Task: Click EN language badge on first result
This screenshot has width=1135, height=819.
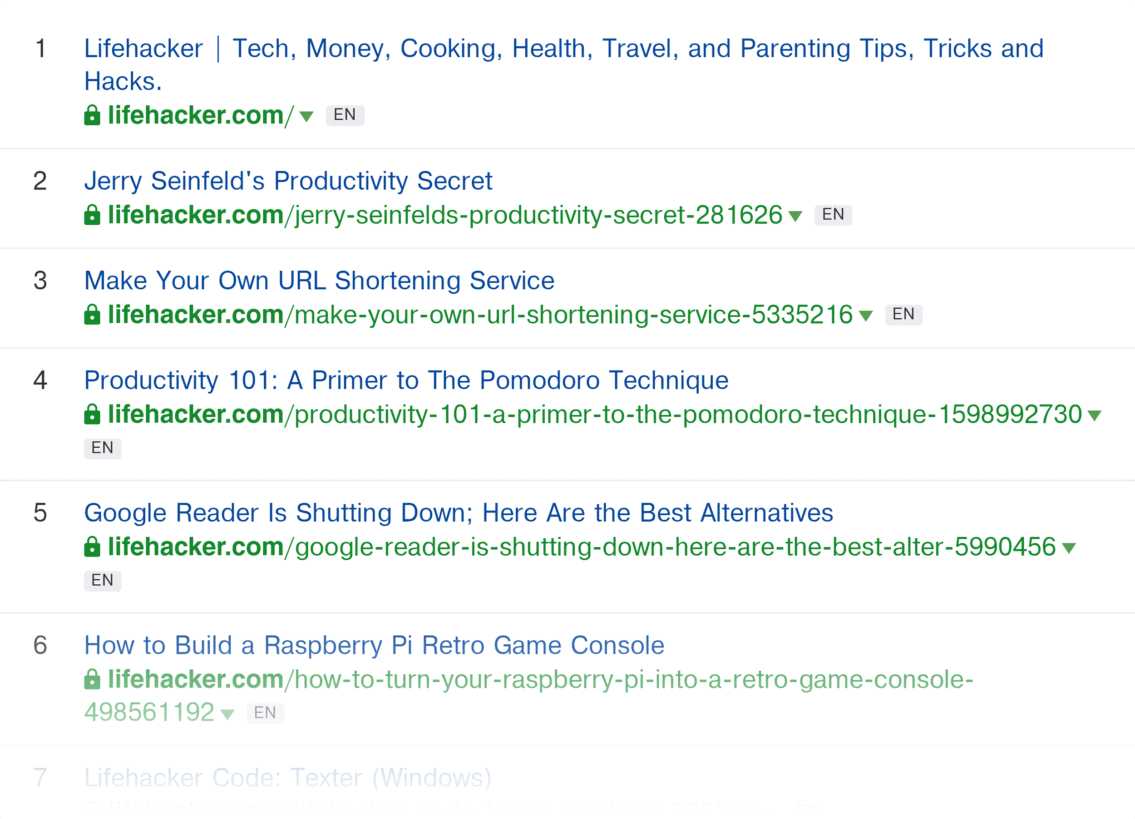Action: click(x=345, y=115)
